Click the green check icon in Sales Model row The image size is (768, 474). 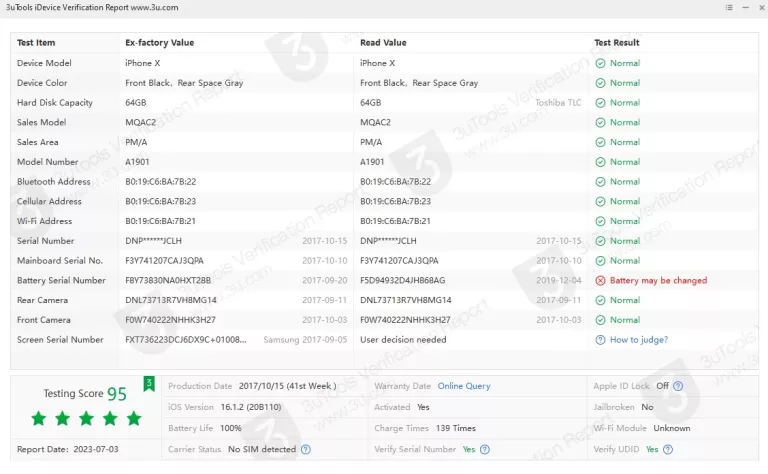coord(600,122)
